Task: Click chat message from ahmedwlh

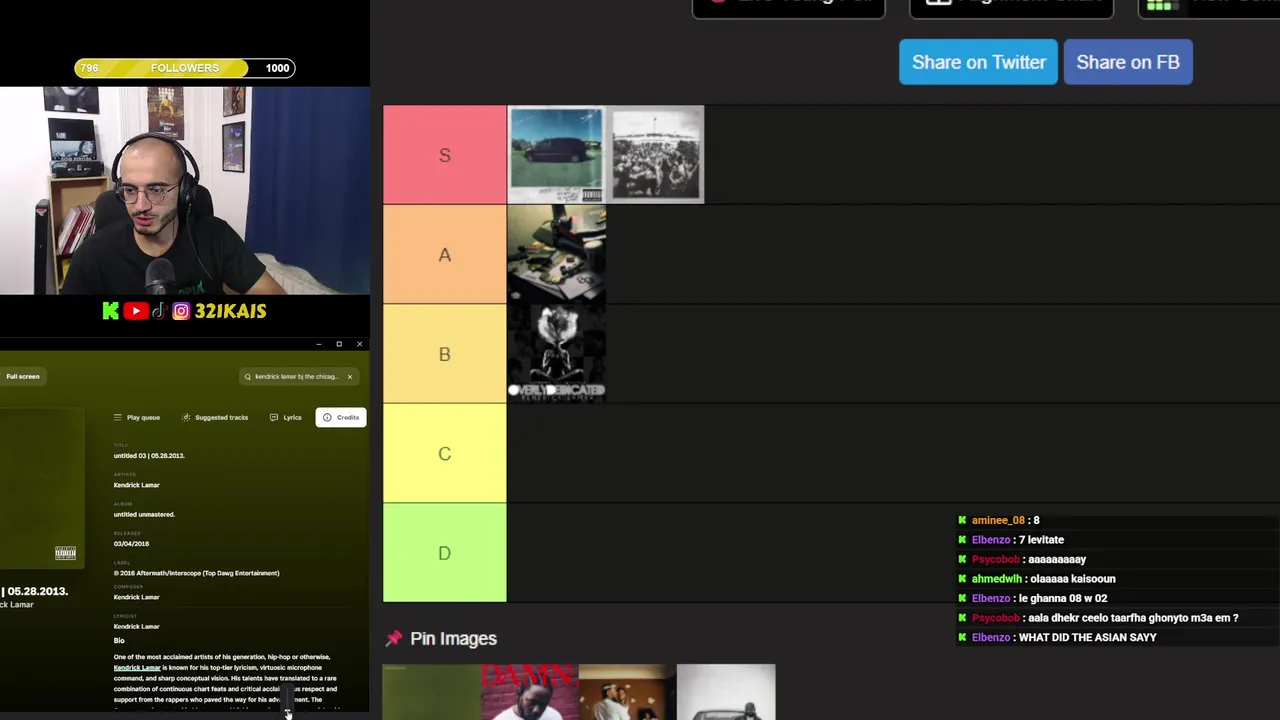Action: tap(1036, 579)
